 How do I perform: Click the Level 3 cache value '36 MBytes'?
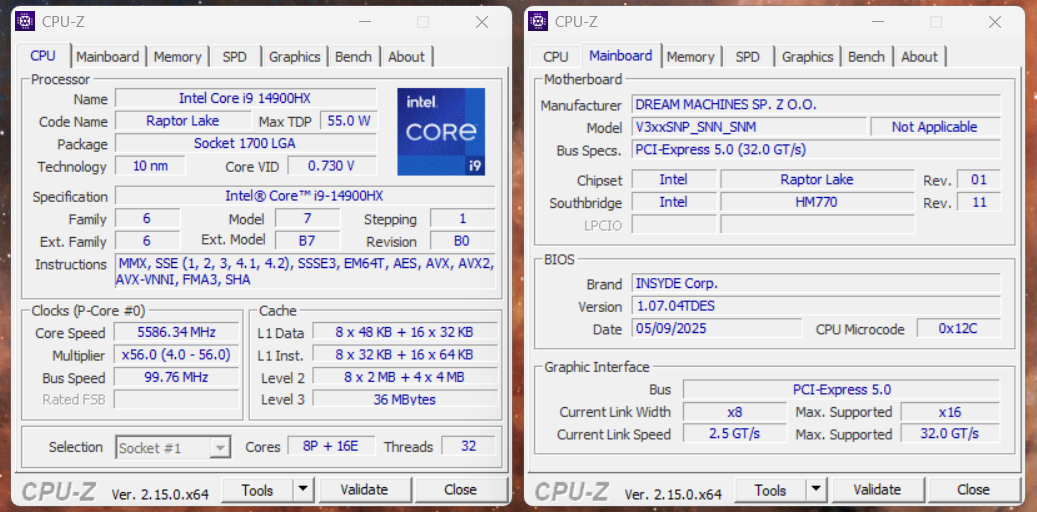click(405, 399)
